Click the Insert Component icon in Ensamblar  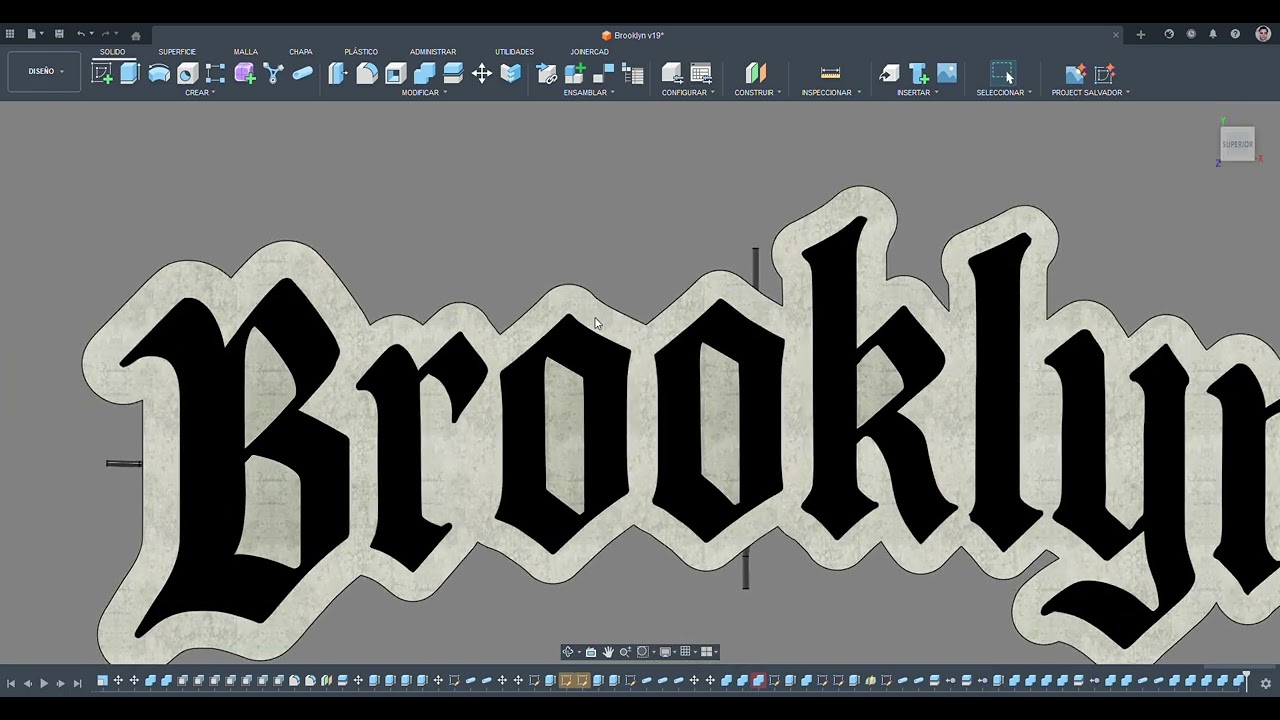[x=546, y=73]
